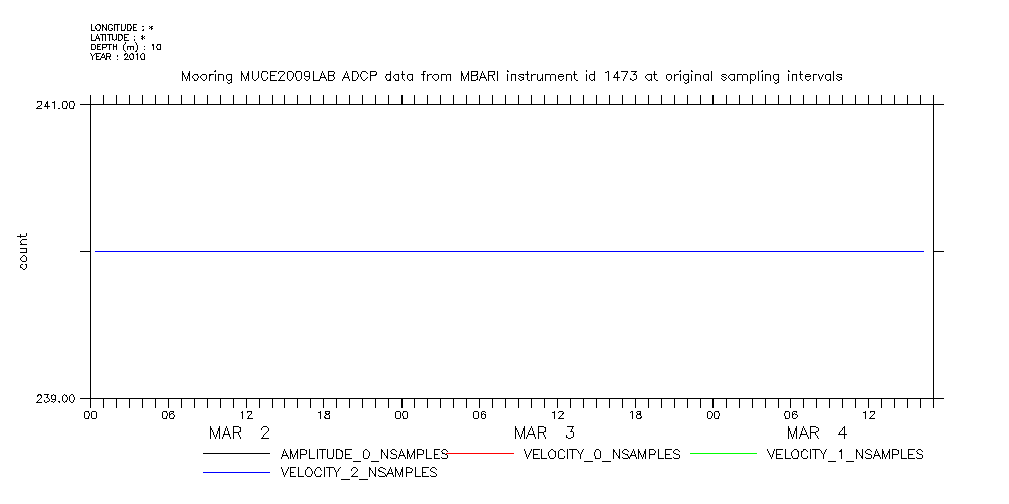Click the last 12 hour tick label
Screen dimensions: 1009x504
[868, 414]
